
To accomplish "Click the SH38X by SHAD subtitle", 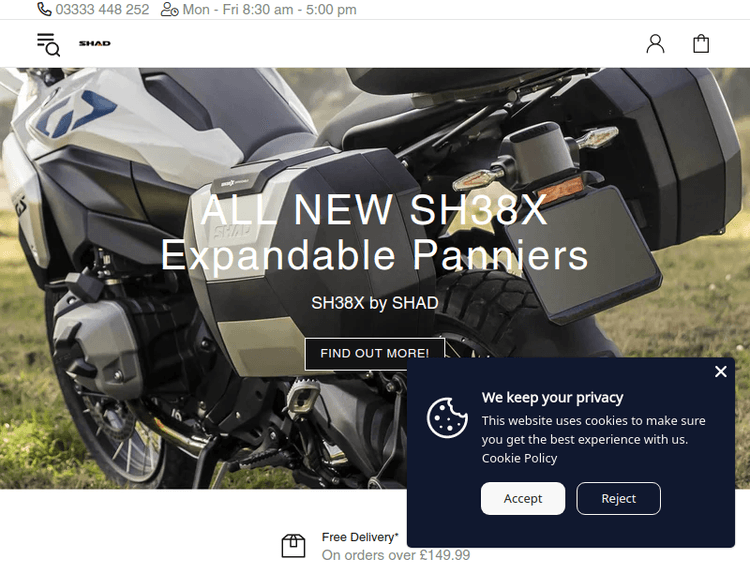I will pyautogui.click(x=375, y=303).
